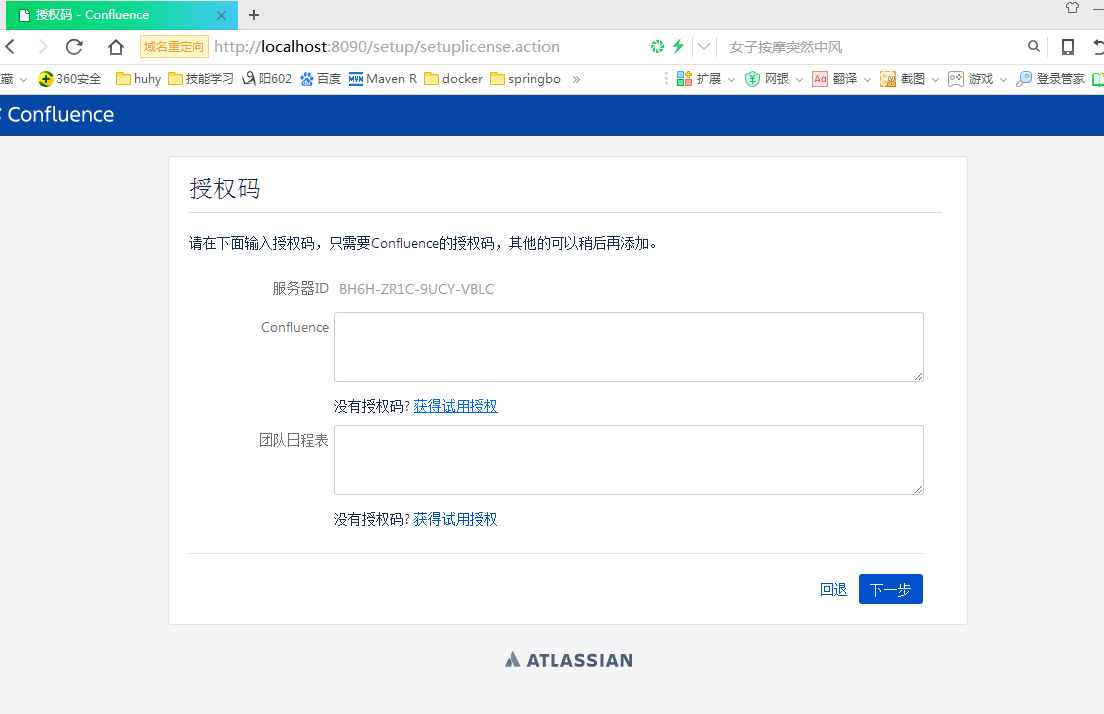The image size is (1104, 714).
Task: Click the search magnifier icon
Action: [x=1034, y=46]
